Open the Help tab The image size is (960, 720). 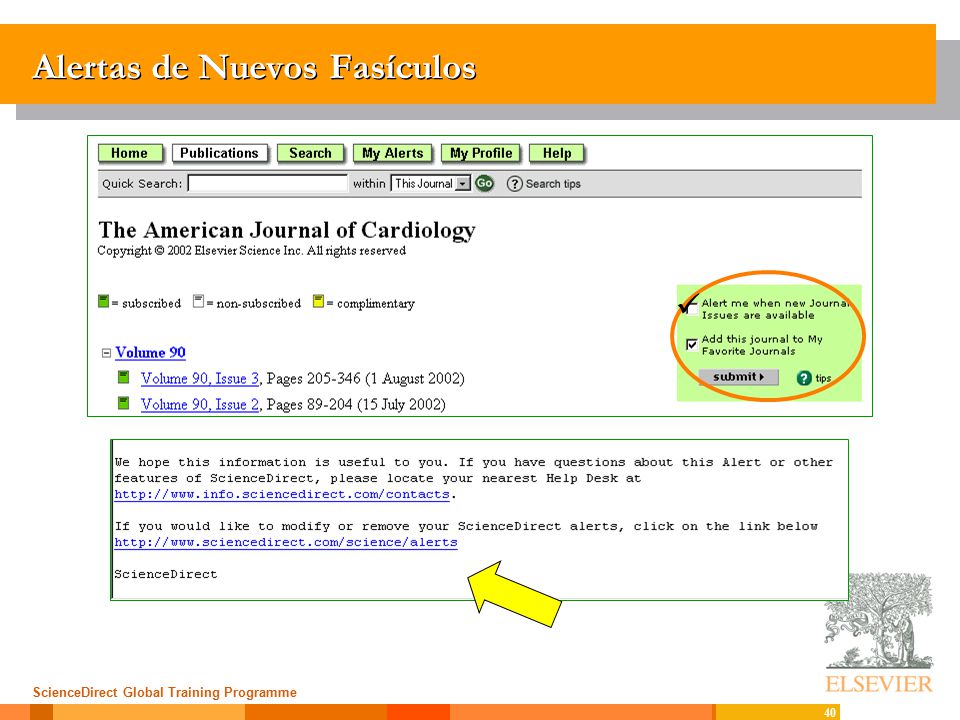coord(557,153)
